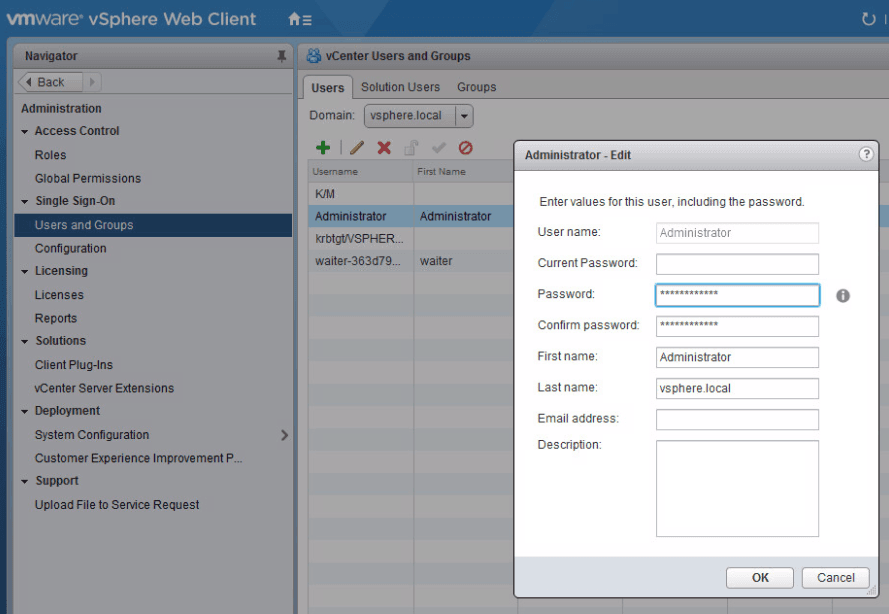The width and height of the screenshot is (889, 614).
Task: Show password policy info icon
Action: [x=843, y=295]
